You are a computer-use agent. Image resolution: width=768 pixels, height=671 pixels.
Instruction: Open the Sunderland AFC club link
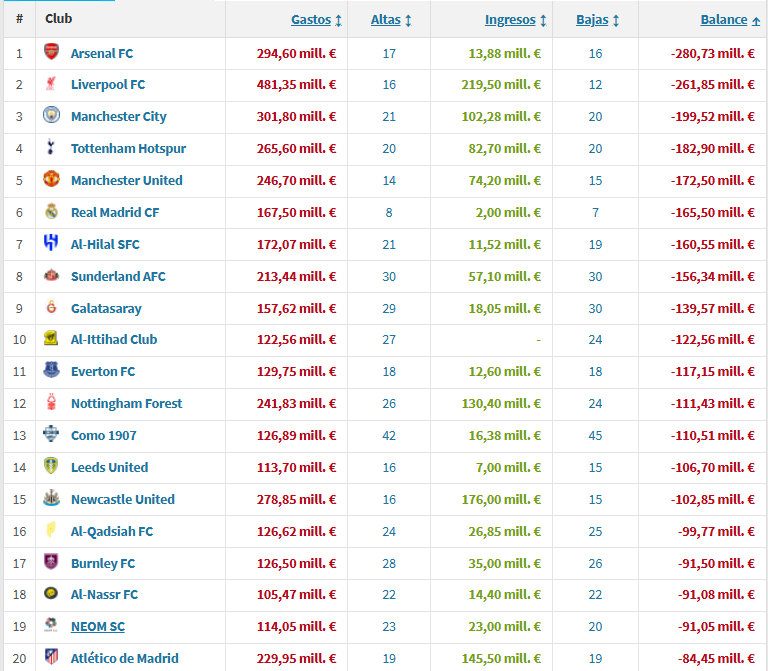pyautogui.click(x=118, y=276)
